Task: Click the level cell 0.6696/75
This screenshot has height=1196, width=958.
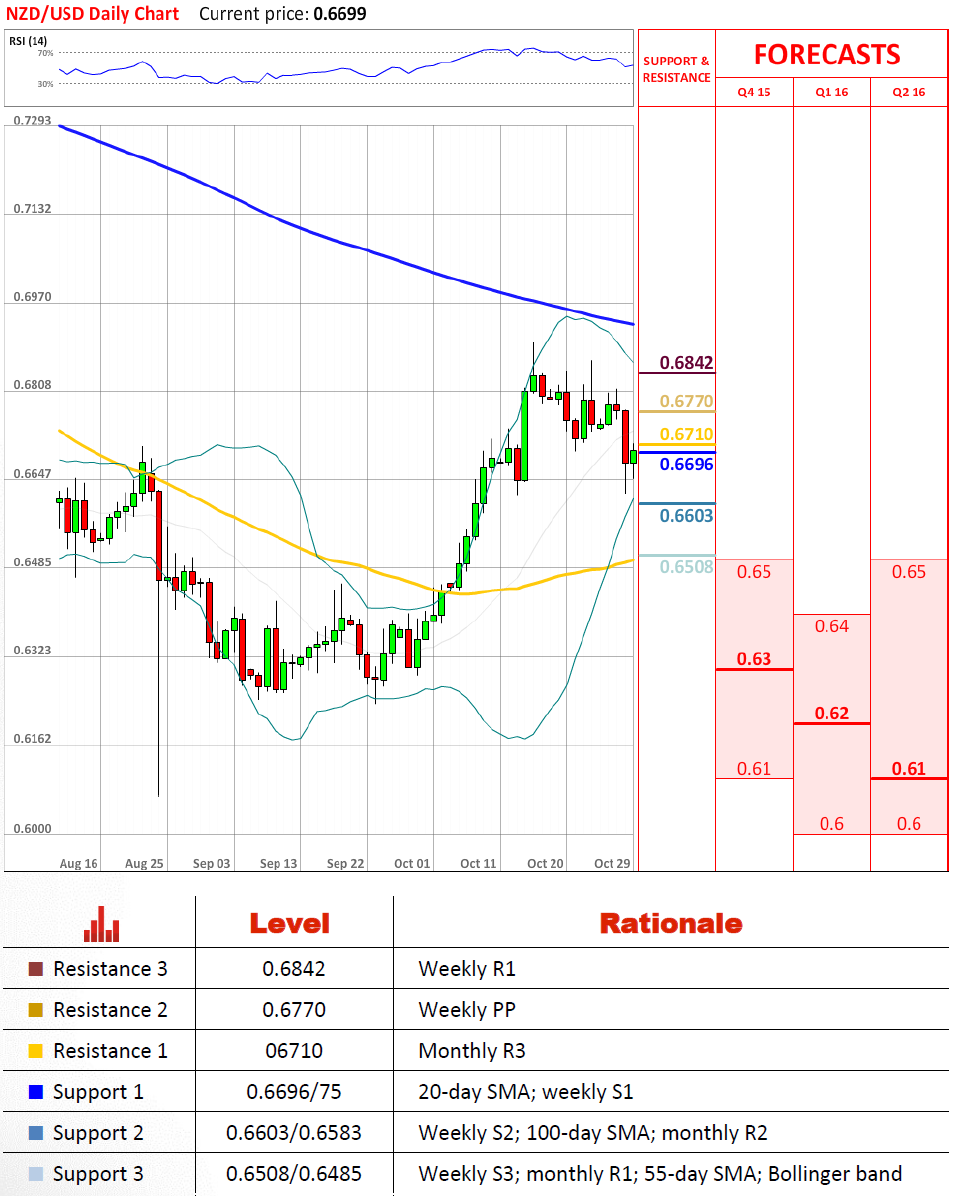Action: (x=294, y=1092)
